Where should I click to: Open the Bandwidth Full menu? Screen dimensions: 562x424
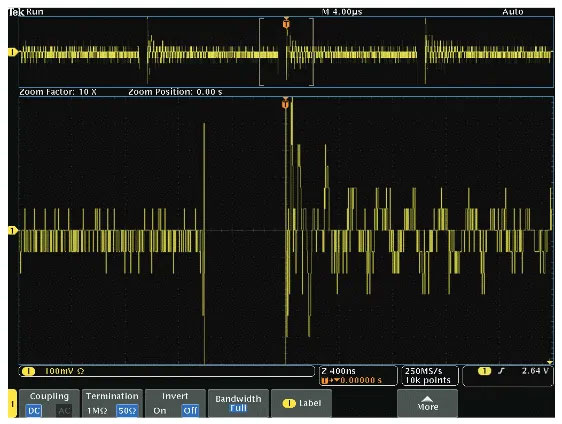[238, 403]
